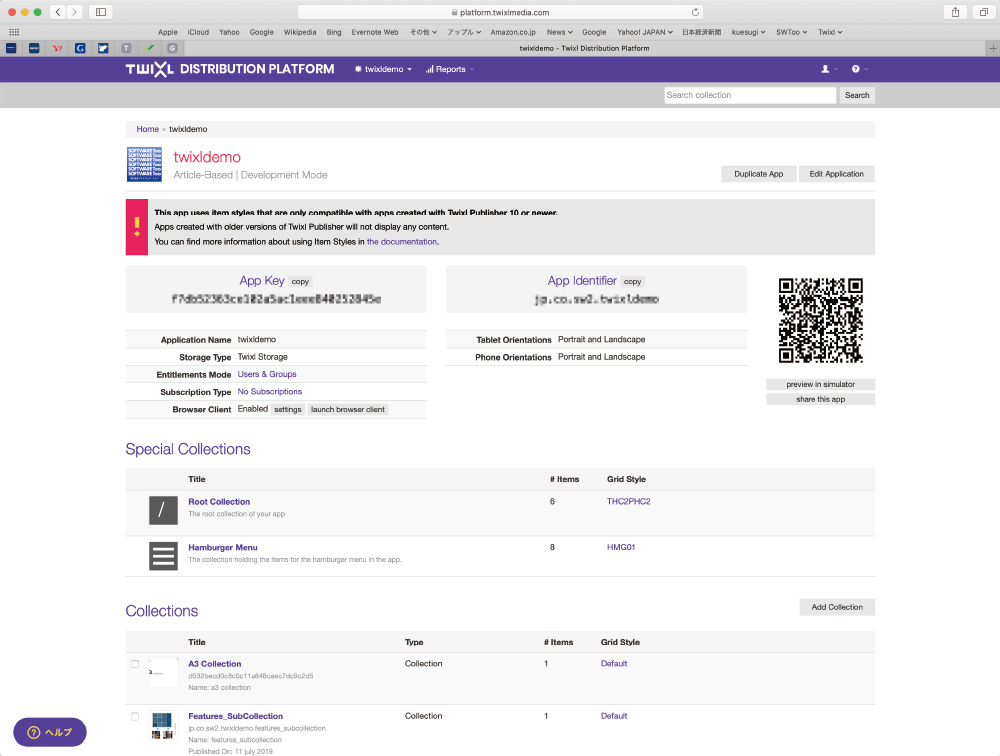This screenshot has width=1000, height=756.
Task: Switch to the Yahoo pinned tab
Action: pyautogui.click(x=57, y=48)
